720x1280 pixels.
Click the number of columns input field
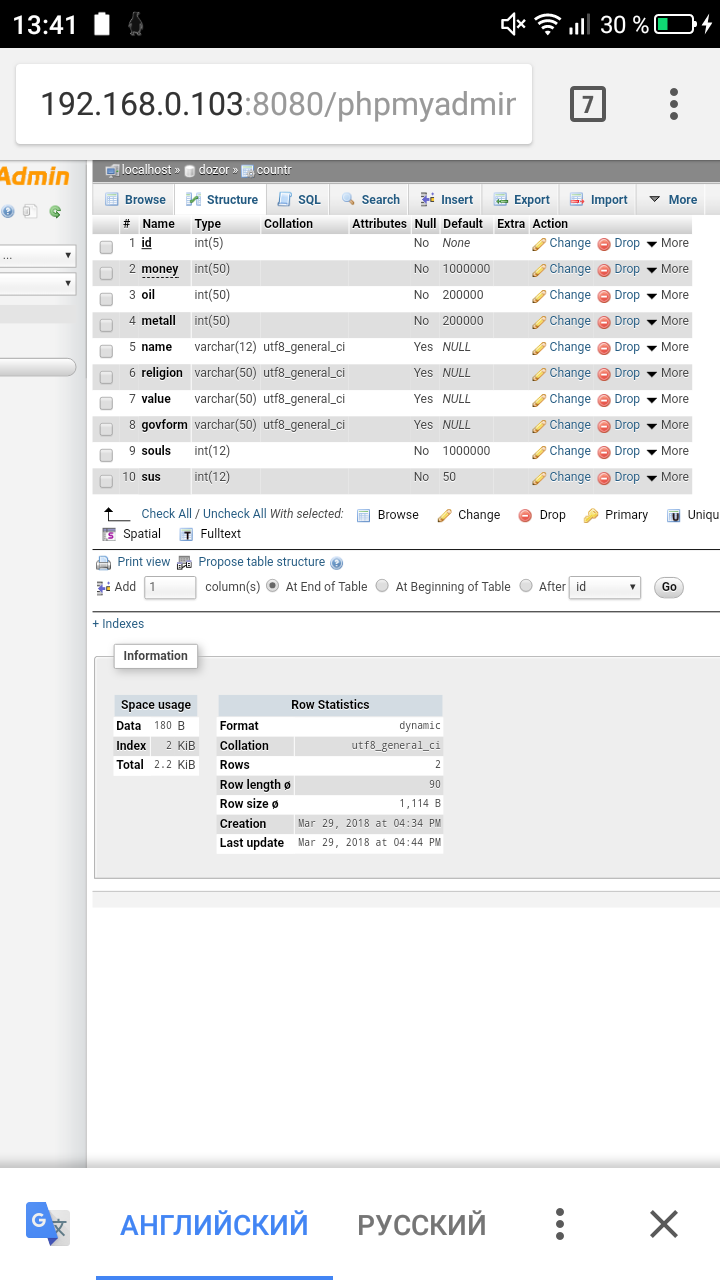(170, 588)
